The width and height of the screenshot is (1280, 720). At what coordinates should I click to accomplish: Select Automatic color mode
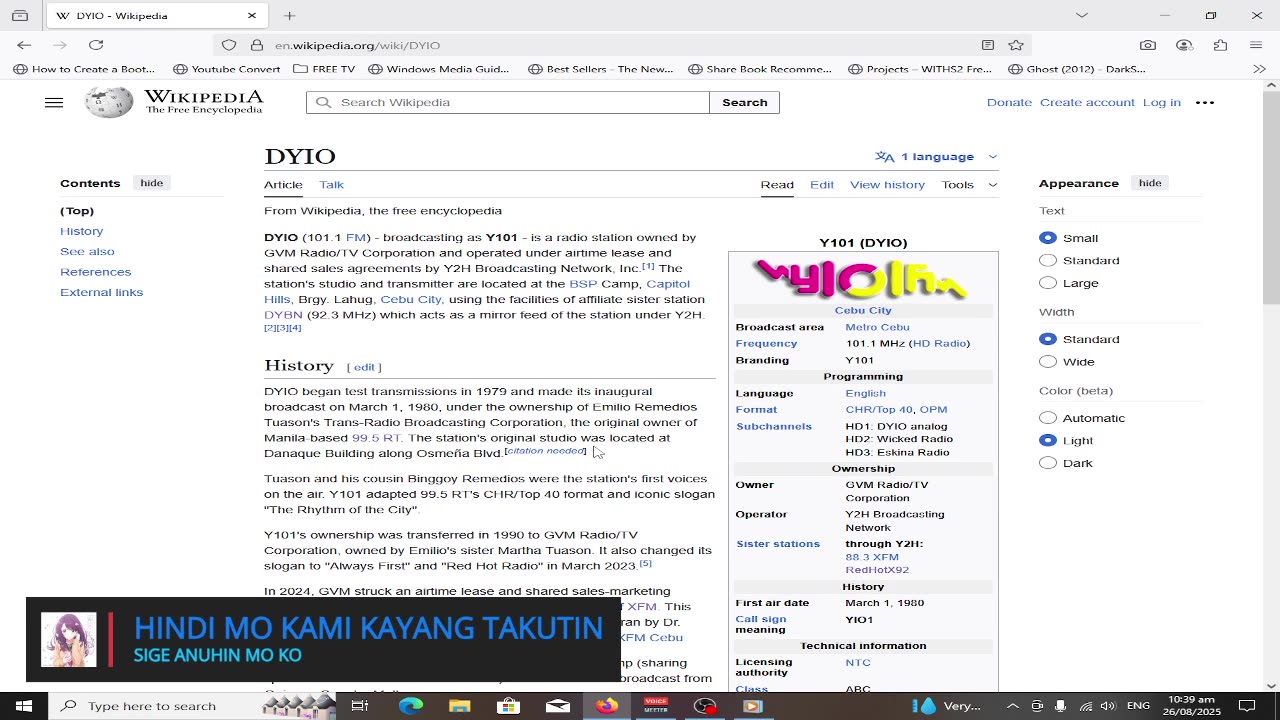pos(1048,418)
